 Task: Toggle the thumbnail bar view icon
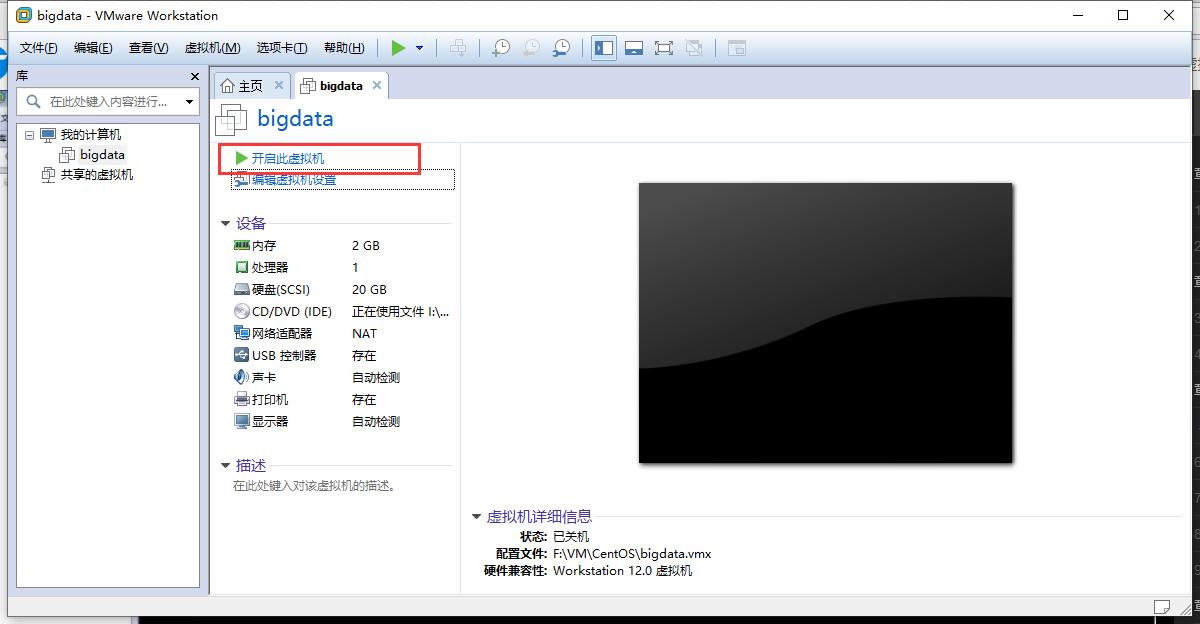pos(634,48)
